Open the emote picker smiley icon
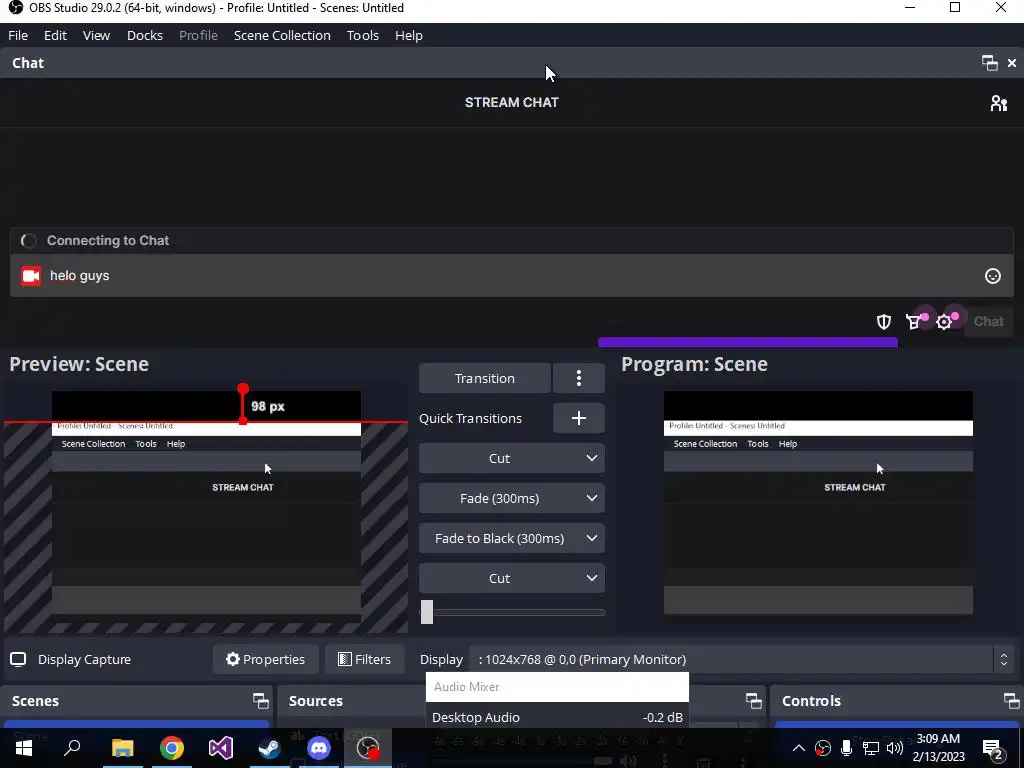The height and width of the screenshot is (768, 1024). pyautogui.click(x=993, y=276)
